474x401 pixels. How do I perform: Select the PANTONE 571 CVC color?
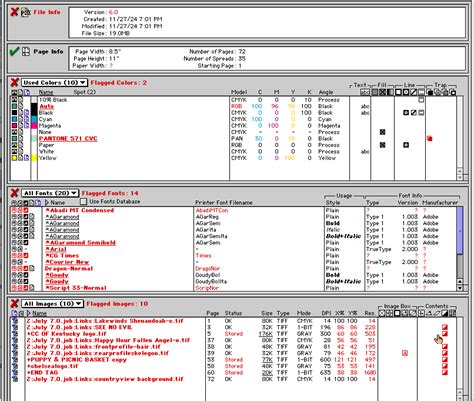[68, 139]
